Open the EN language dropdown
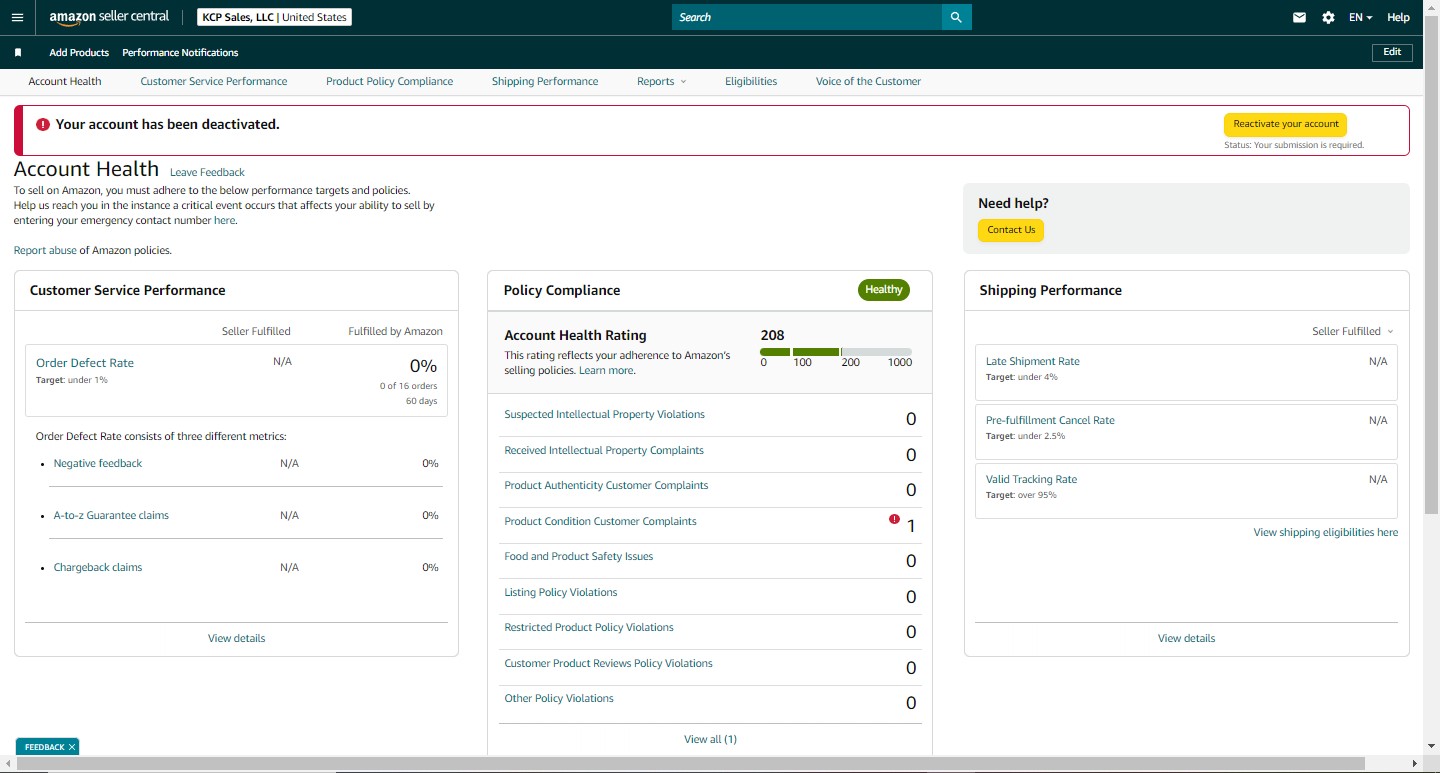This screenshot has width=1440, height=773. pos(1360,17)
